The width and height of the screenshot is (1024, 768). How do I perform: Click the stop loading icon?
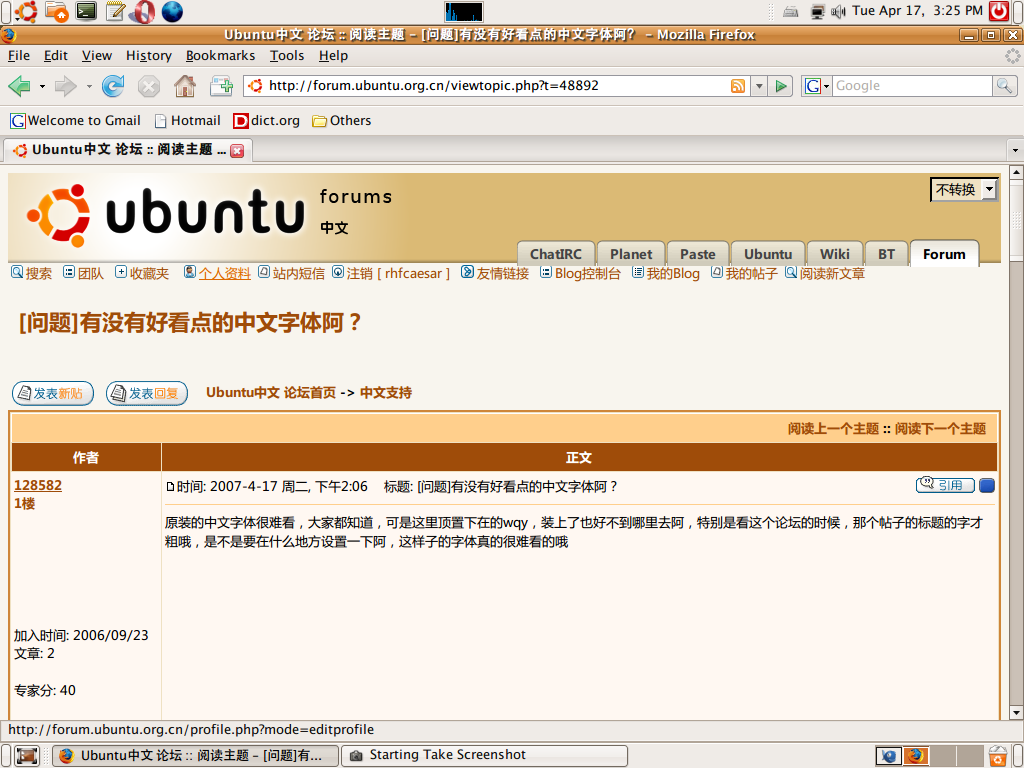[x=149, y=86]
